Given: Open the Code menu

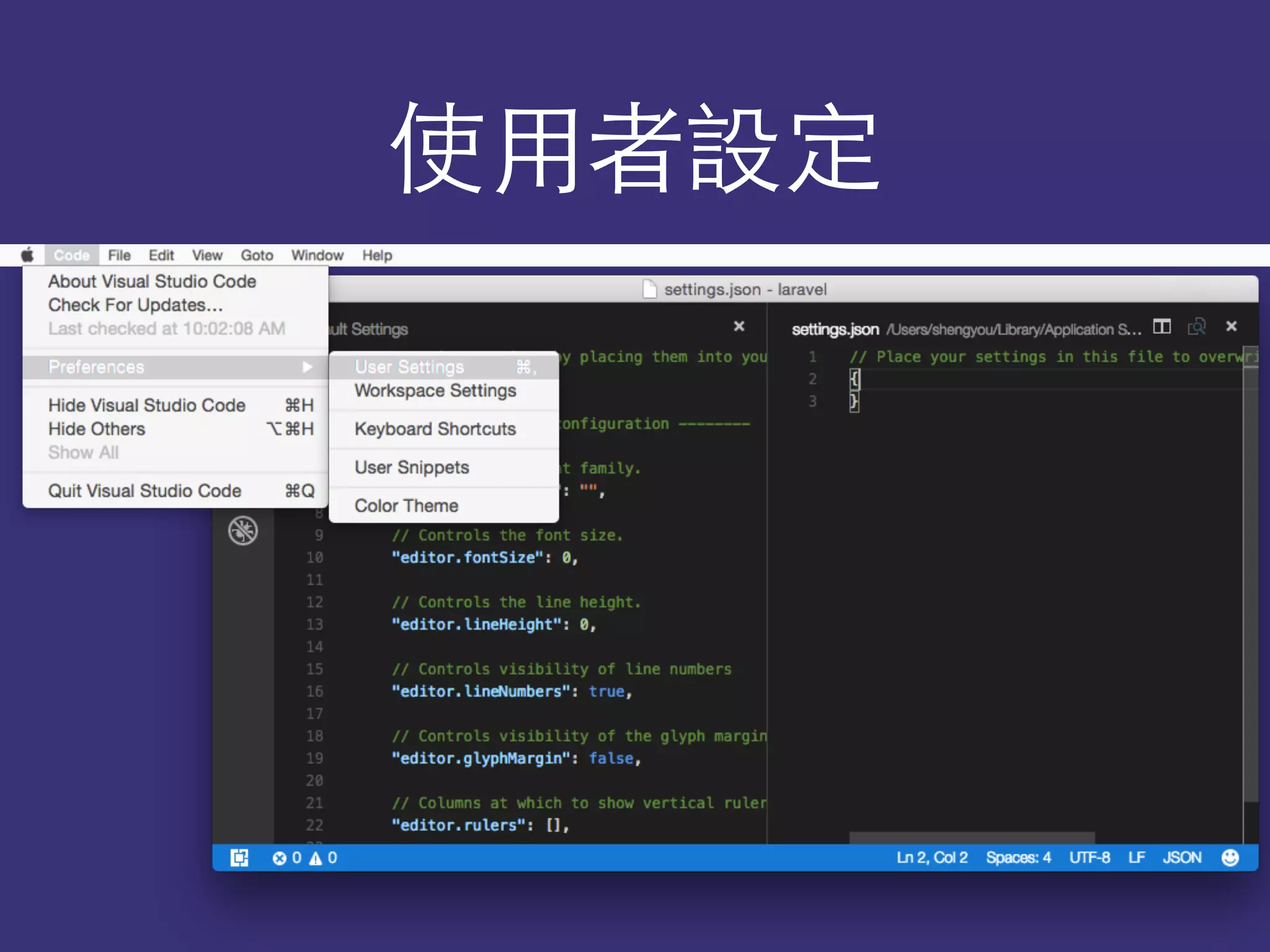Looking at the screenshot, I should click(x=72, y=255).
